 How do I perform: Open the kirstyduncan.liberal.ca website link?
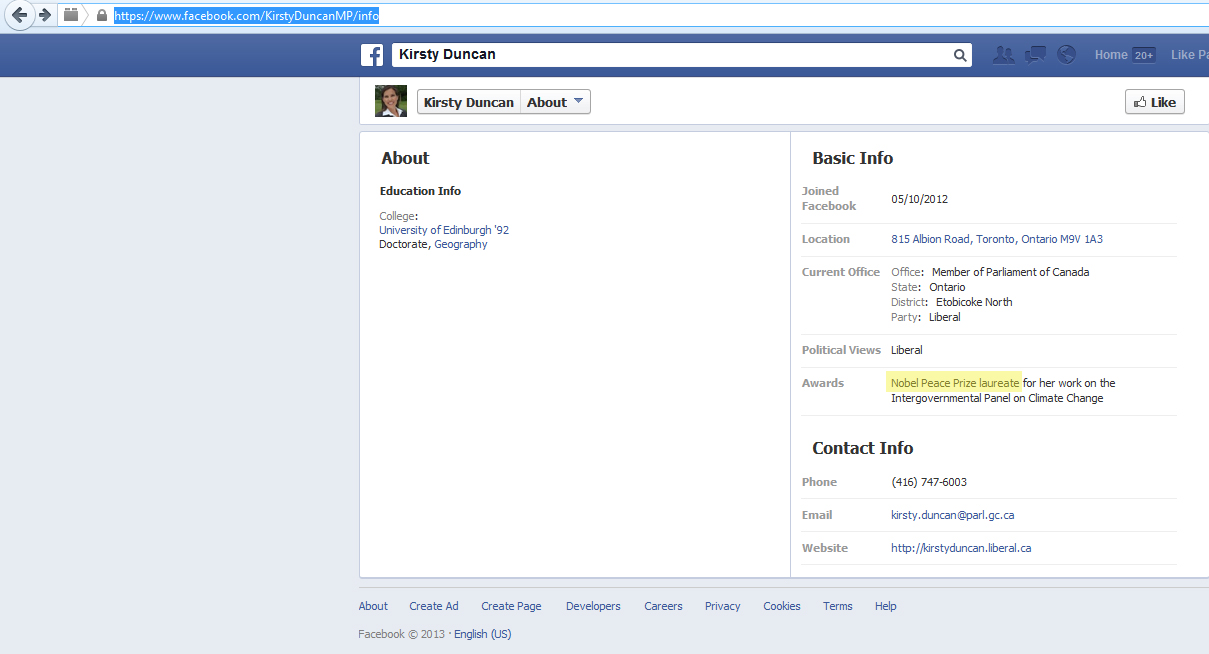pyautogui.click(x=960, y=548)
